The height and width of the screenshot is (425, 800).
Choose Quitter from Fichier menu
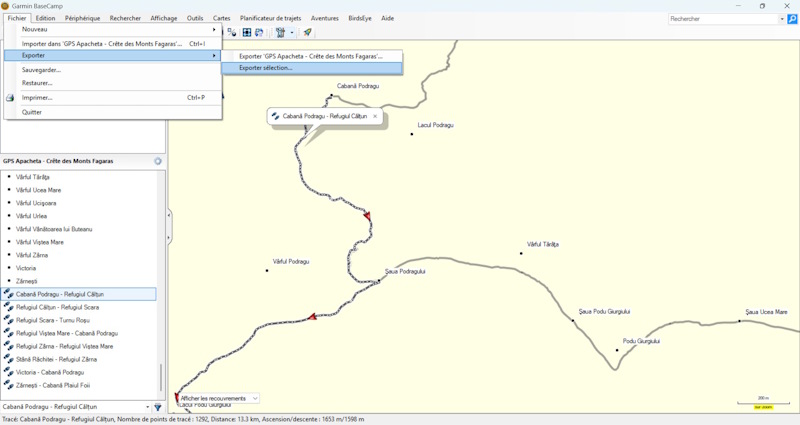[x=113, y=112]
